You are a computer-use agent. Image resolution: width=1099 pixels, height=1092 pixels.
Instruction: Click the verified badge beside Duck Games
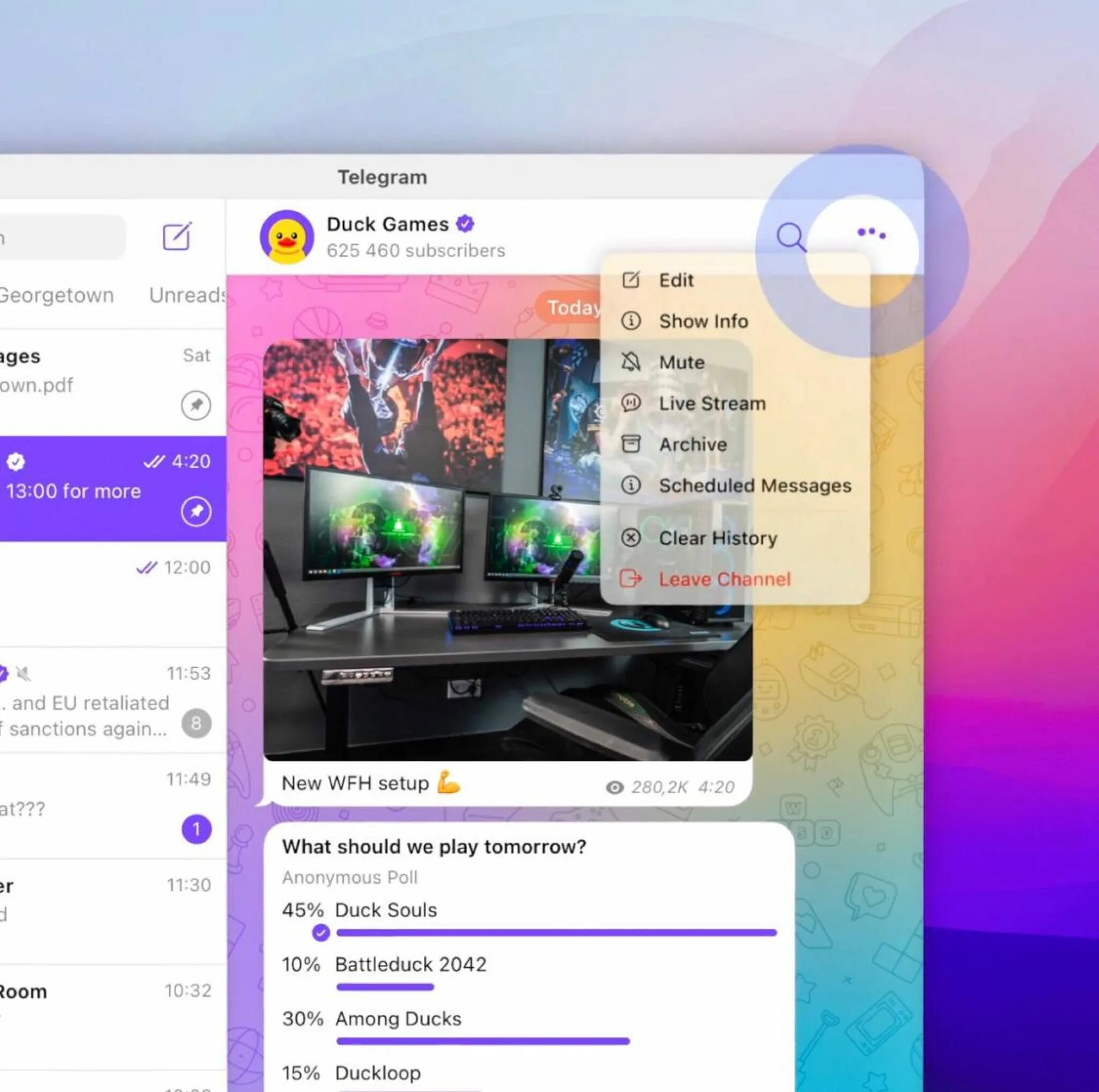tap(465, 224)
